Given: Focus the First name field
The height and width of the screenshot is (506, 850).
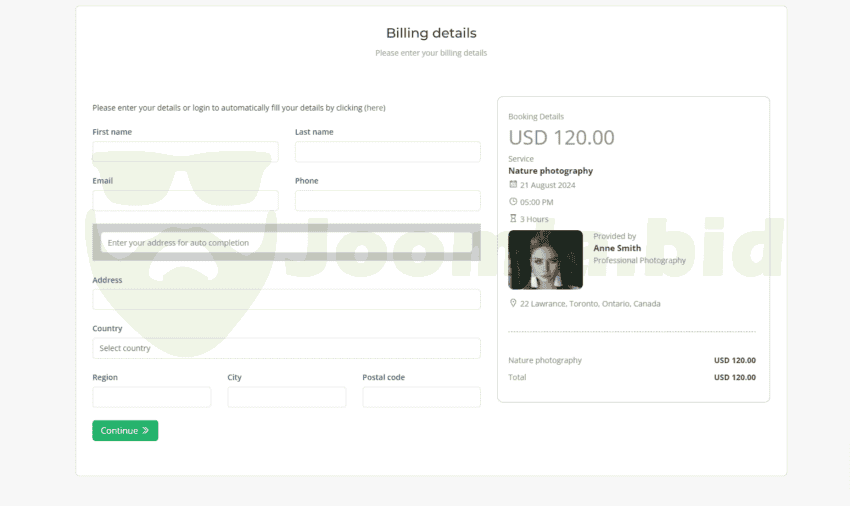Looking at the screenshot, I should [x=185, y=152].
